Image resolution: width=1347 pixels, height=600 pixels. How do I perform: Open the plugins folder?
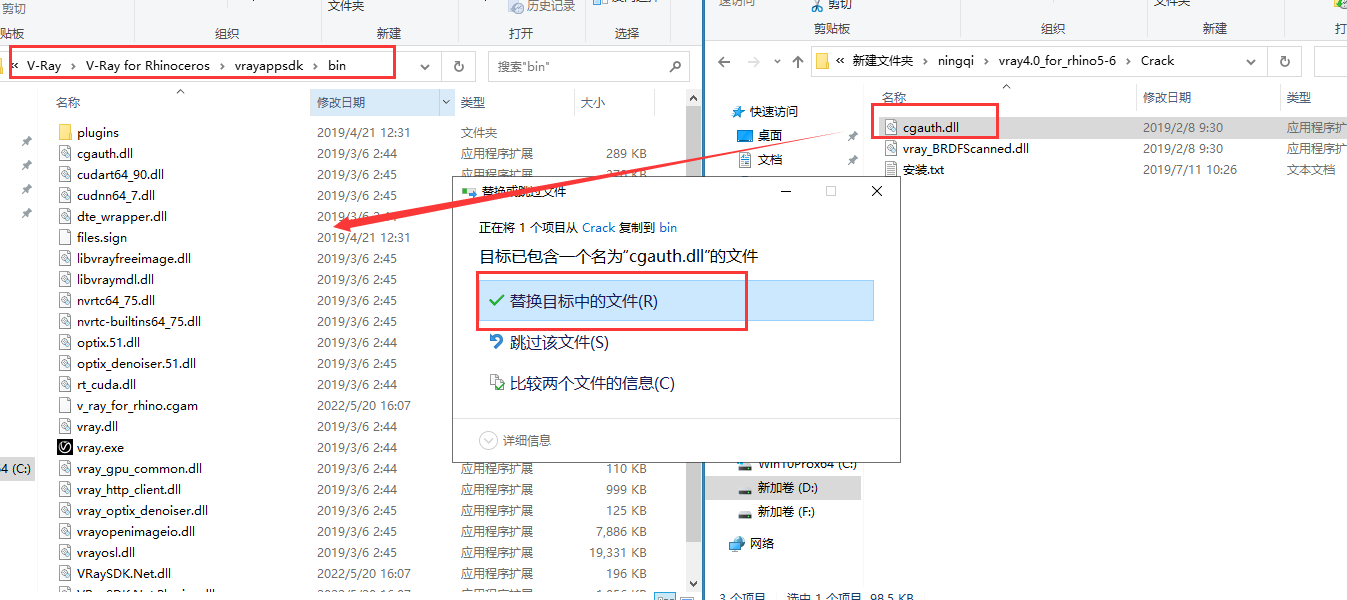(x=97, y=132)
